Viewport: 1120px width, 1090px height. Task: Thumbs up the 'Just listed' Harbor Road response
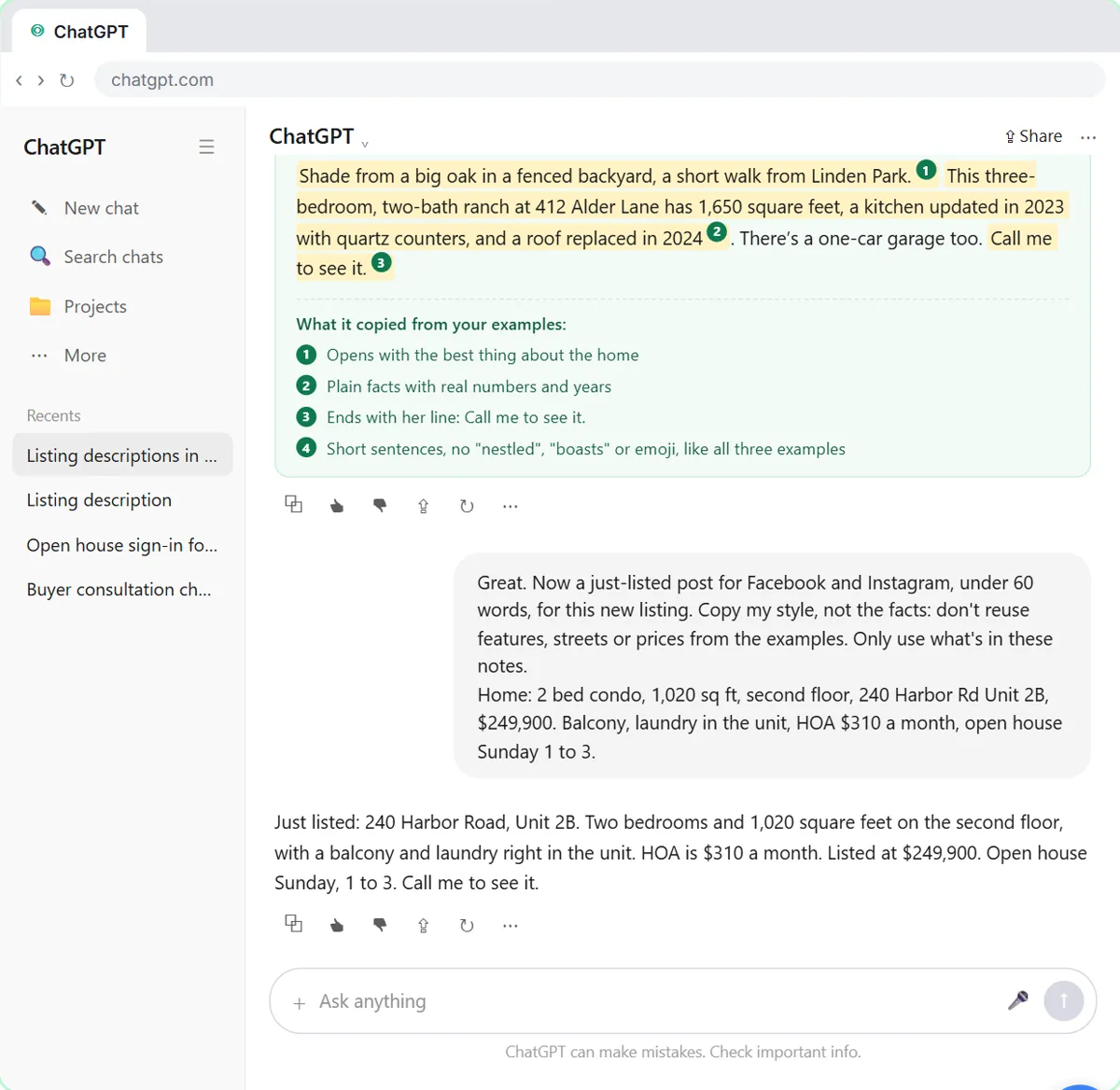click(337, 925)
